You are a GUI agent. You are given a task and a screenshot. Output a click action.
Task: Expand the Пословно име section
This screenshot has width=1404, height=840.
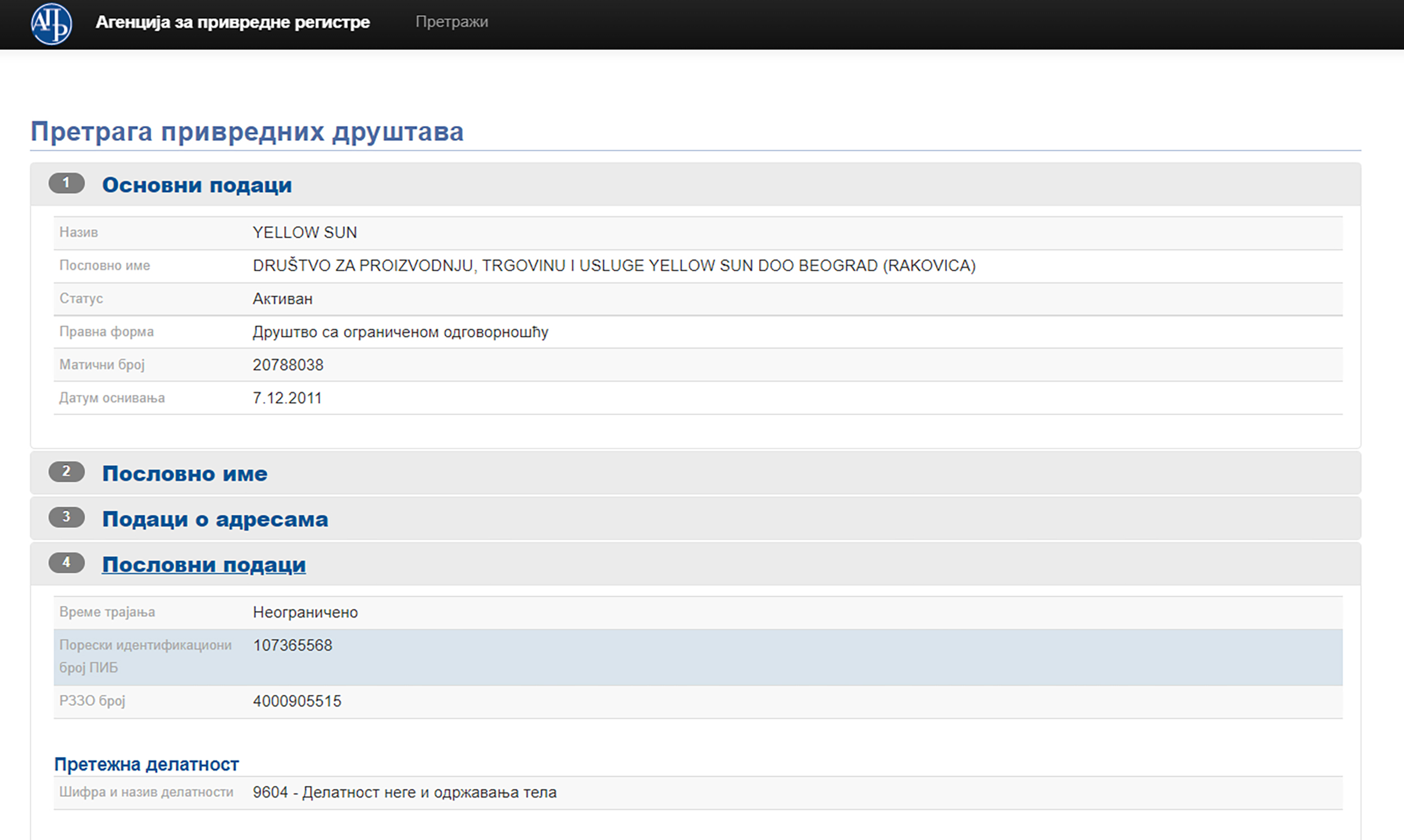(x=185, y=473)
